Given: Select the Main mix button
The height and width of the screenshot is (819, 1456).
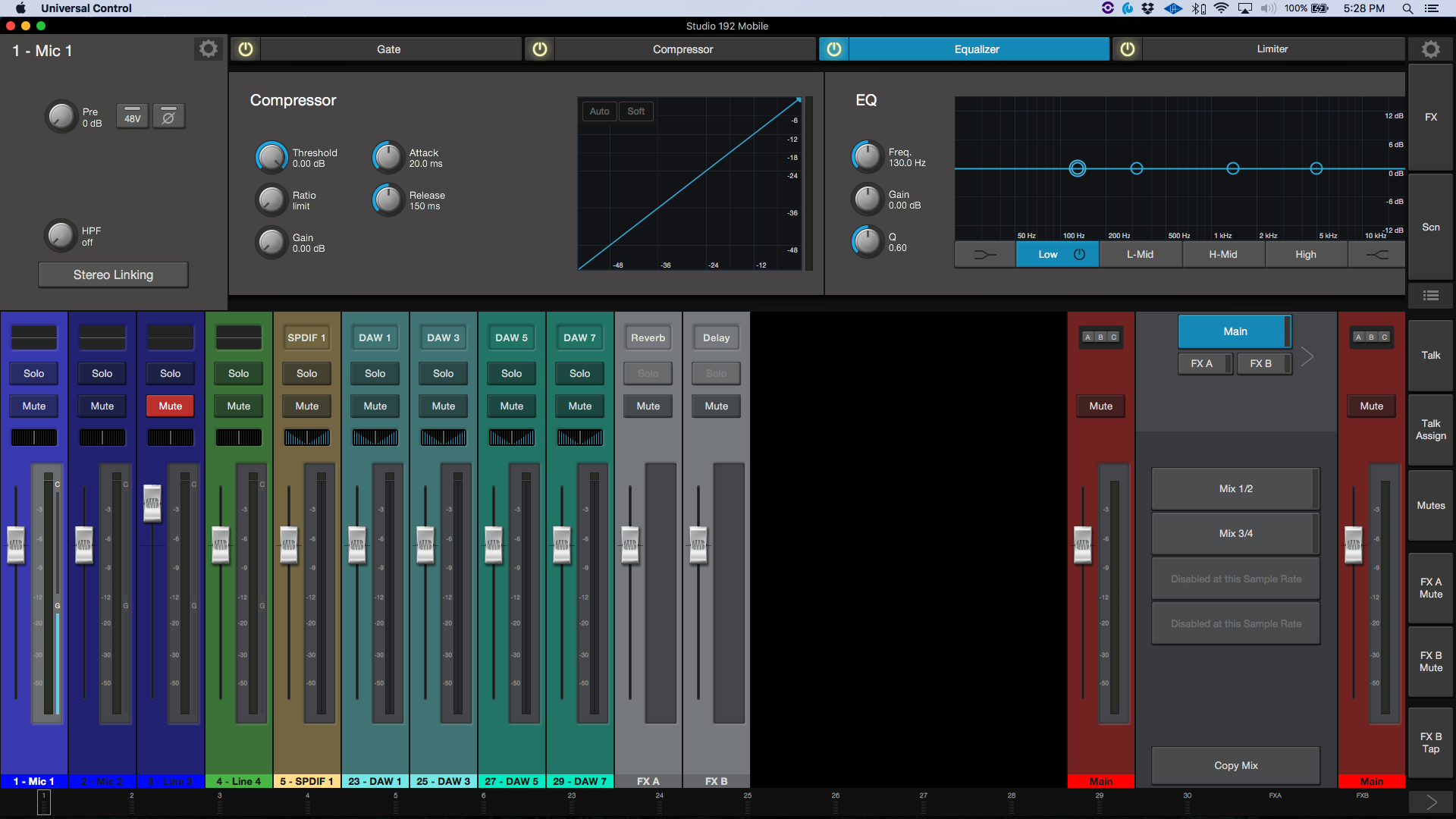Looking at the screenshot, I should (1235, 332).
